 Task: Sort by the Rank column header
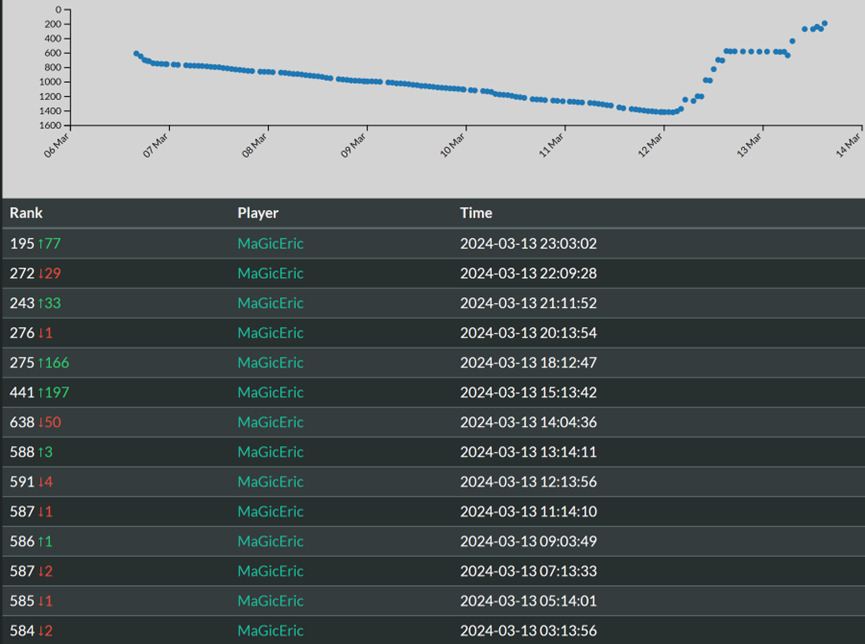click(x=26, y=213)
